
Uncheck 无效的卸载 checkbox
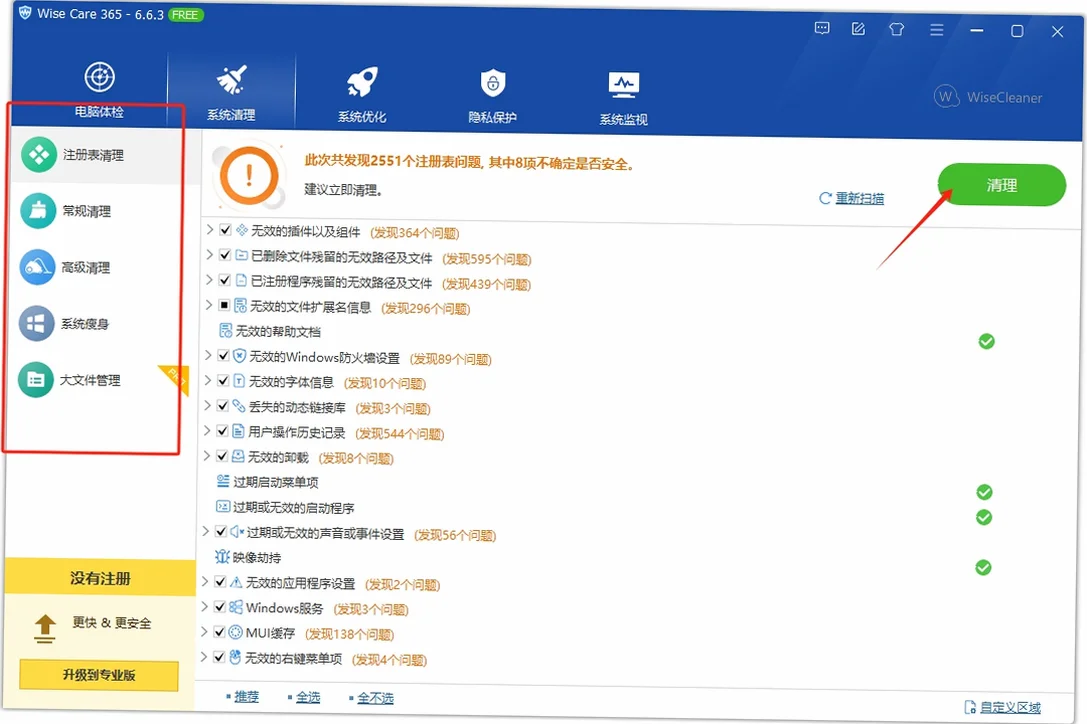click(222, 456)
